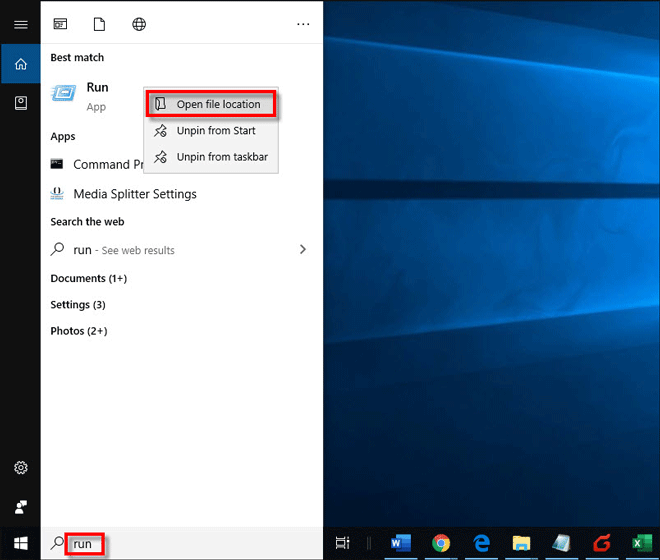Screen dimensions: 660x560
Task: Open the notepad-like app on taskbar
Action: pos(562,543)
